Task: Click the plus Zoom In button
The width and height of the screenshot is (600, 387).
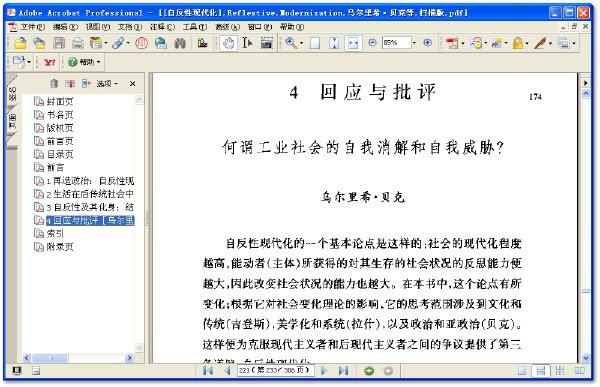Action: click(428, 43)
